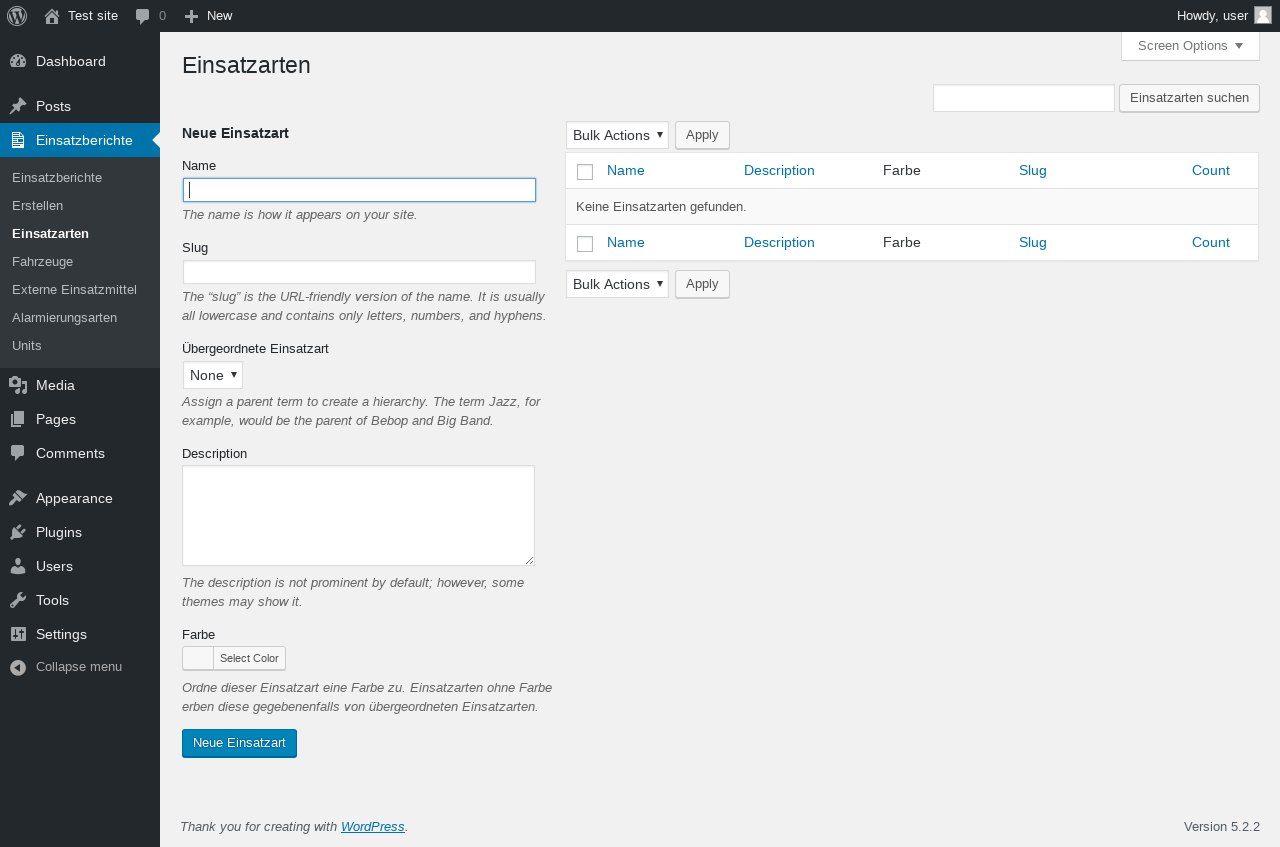Click the Plugins plug icon
Image resolution: width=1280 pixels, height=847 pixels.
coord(18,532)
